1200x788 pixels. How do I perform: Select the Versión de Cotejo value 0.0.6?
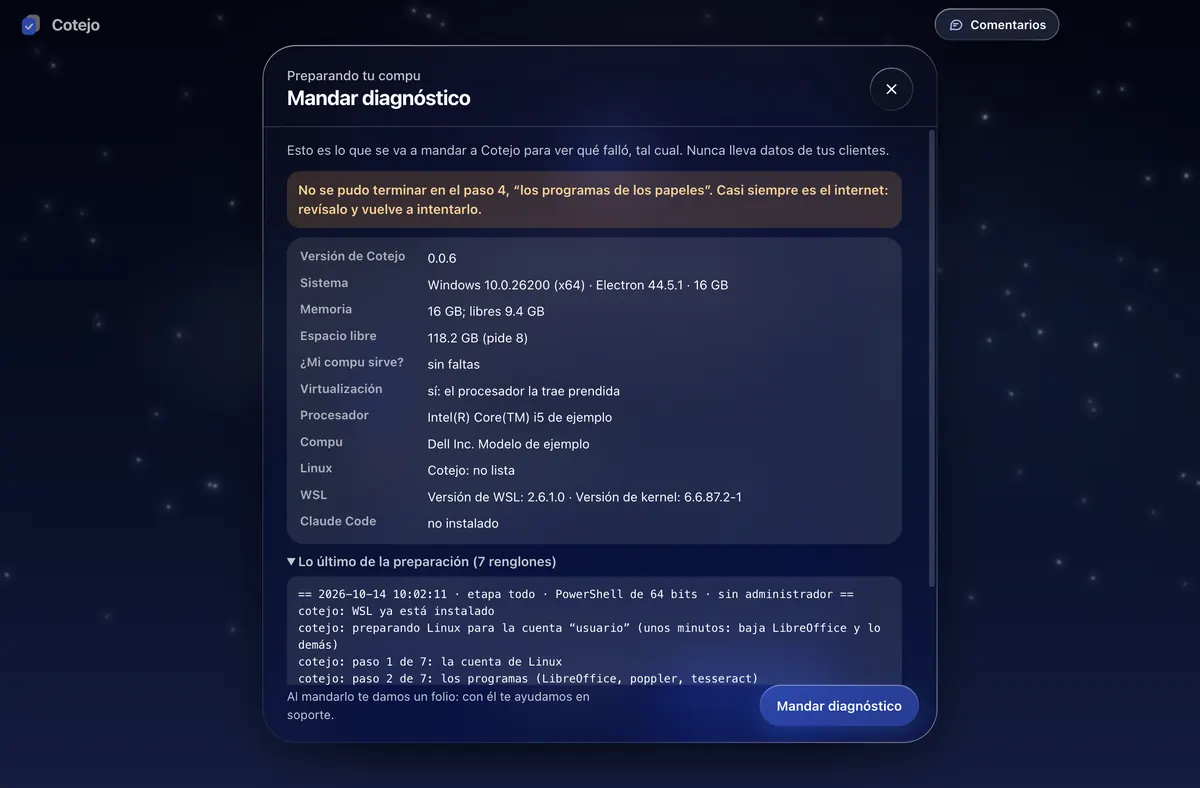442,258
